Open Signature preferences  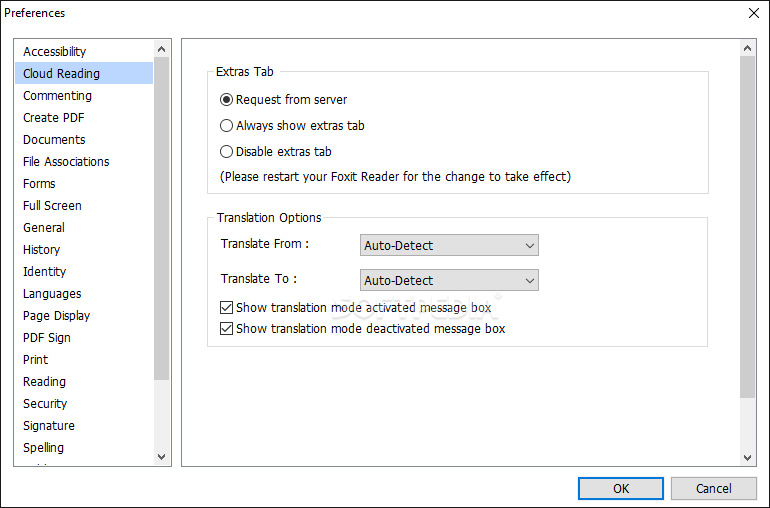point(84,425)
